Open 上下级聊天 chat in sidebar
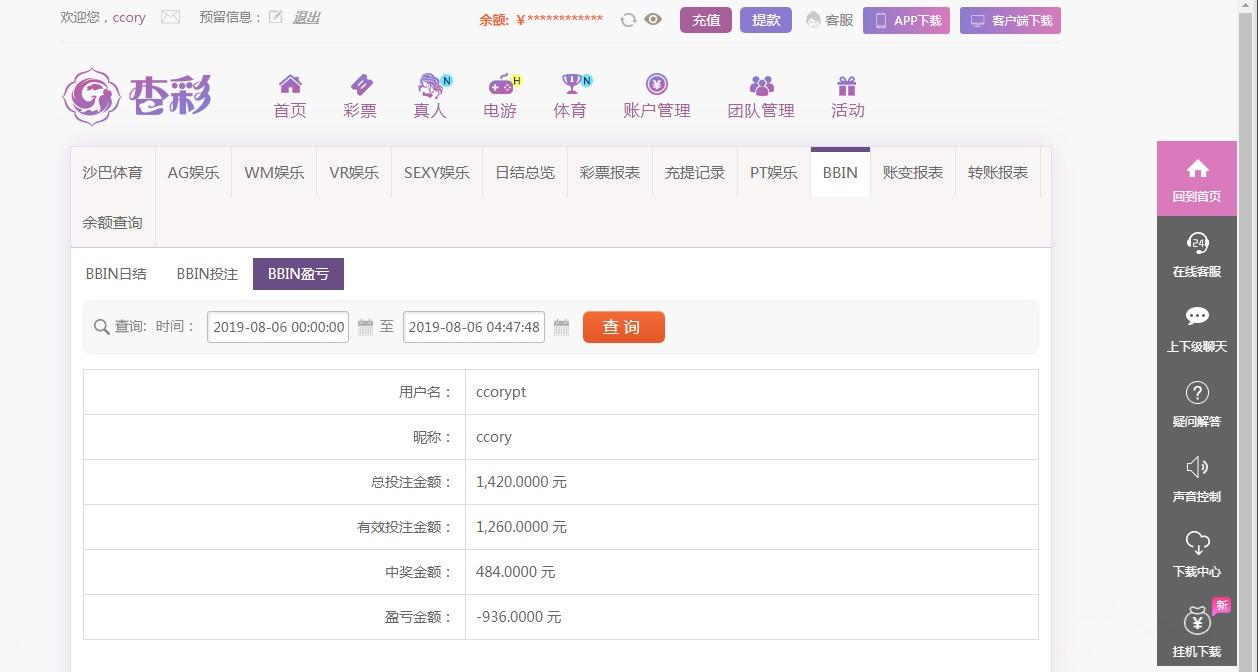The image size is (1258, 672). click(1197, 329)
